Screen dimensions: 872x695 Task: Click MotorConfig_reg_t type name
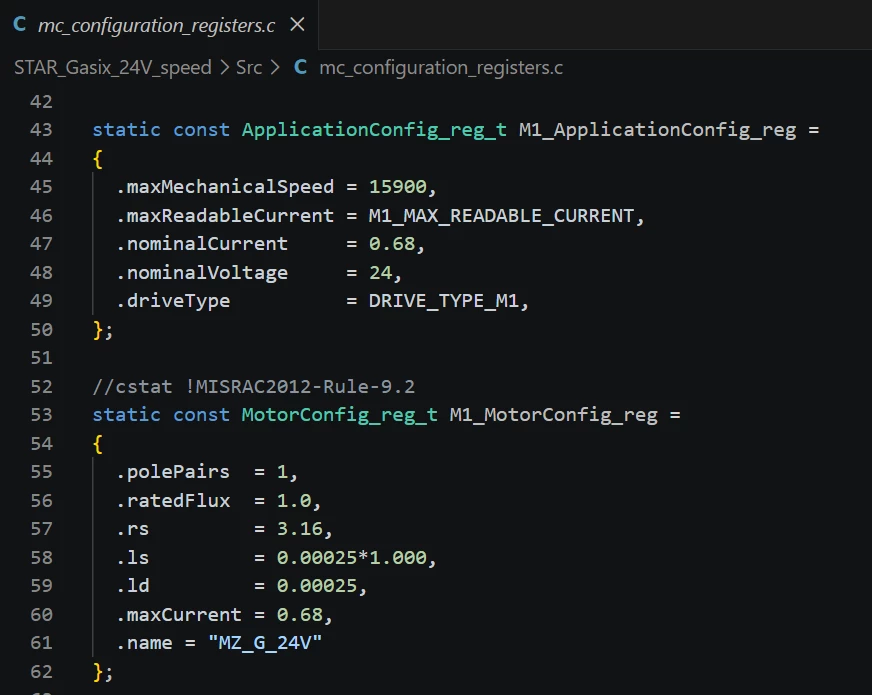click(x=339, y=415)
